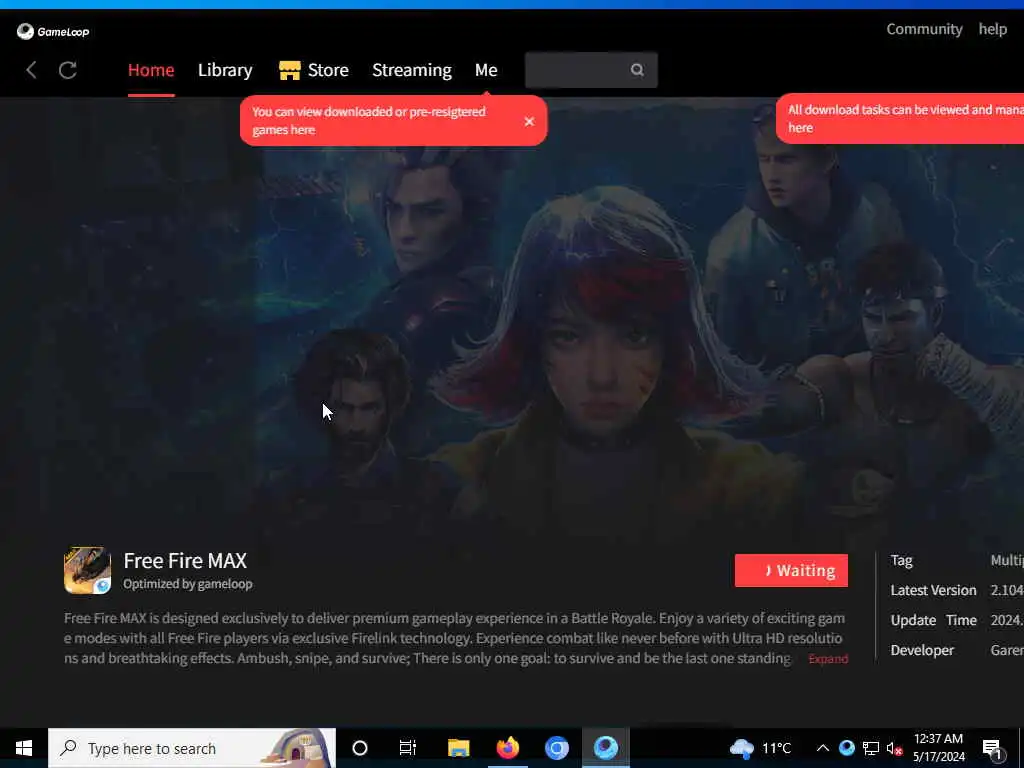Click the Update Time label
The width and height of the screenshot is (1024, 768).
tap(933, 620)
